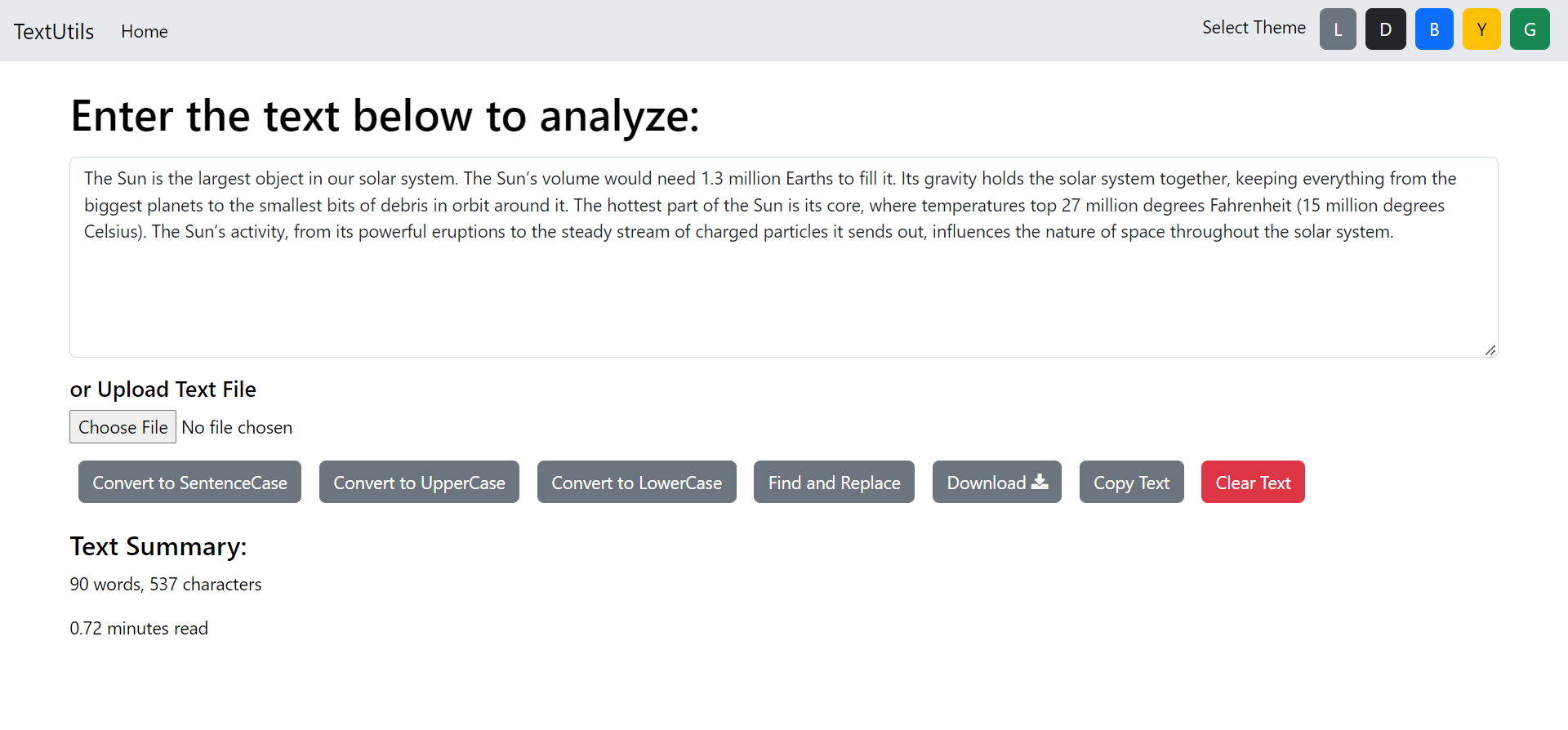Click the TextUtils brand logo
Image resolution: width=1568 pixels, height=730 pixels.
point(54,31)
